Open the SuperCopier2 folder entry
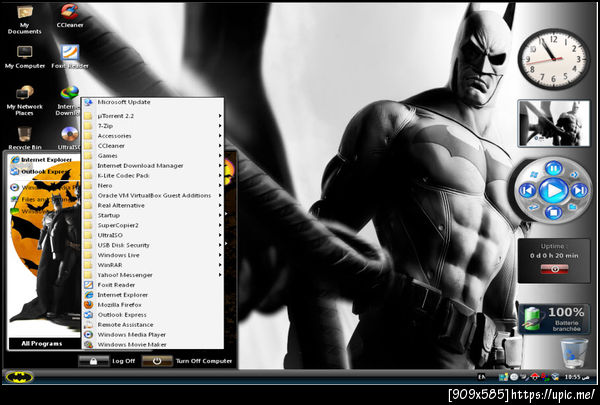 pyautogui.click(x=153, y=225)
